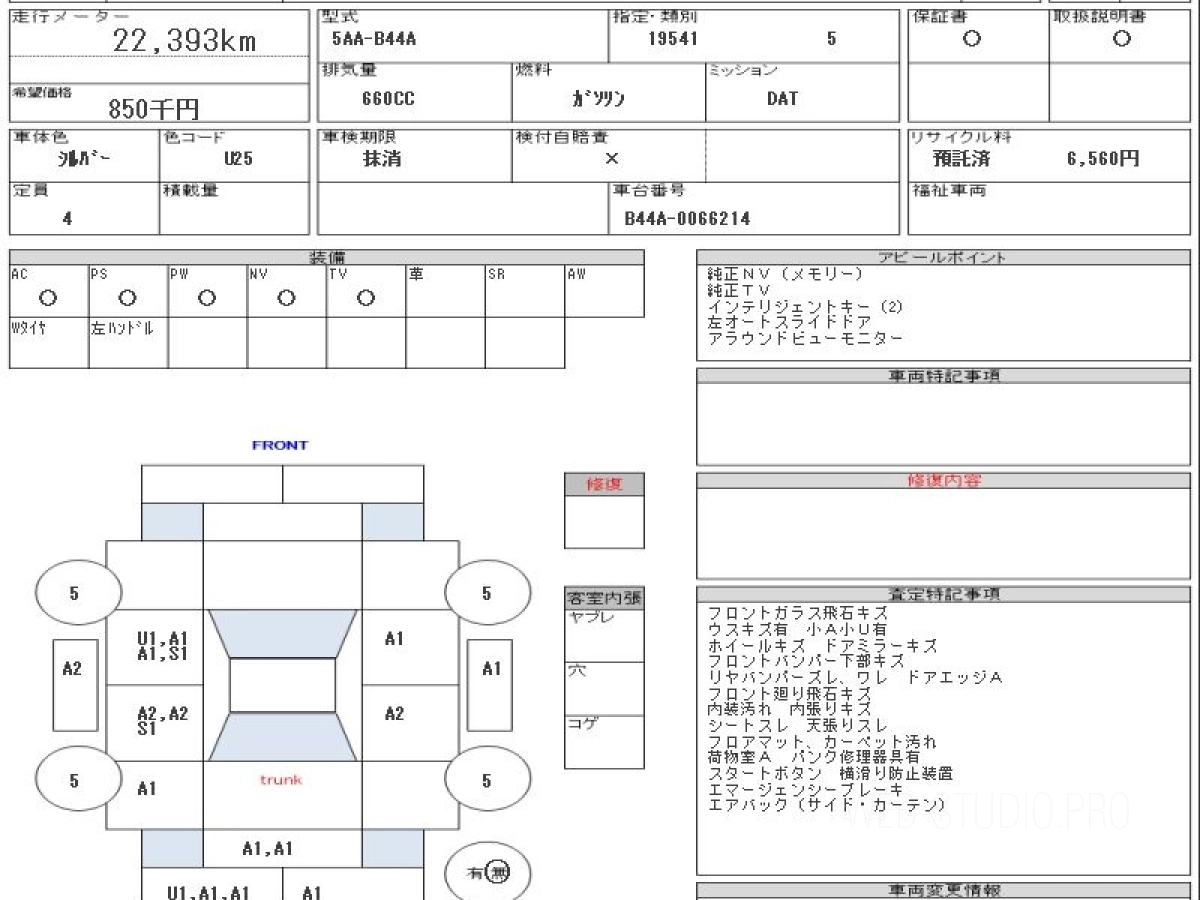Select the インテリジェントキー (2) line
Screen dimensions: 1200x900
tap(805, 306)
